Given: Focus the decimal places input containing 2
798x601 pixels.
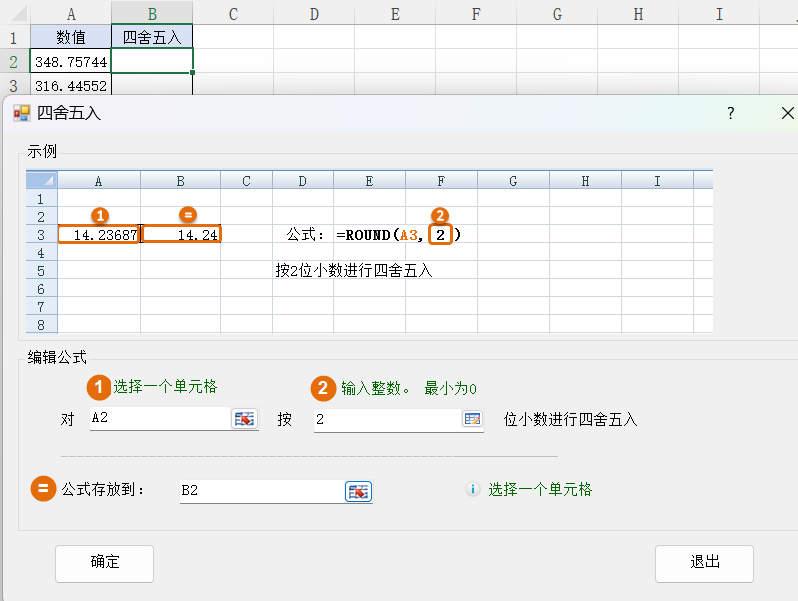Looking at the screenshot, I should coord(385,419).
